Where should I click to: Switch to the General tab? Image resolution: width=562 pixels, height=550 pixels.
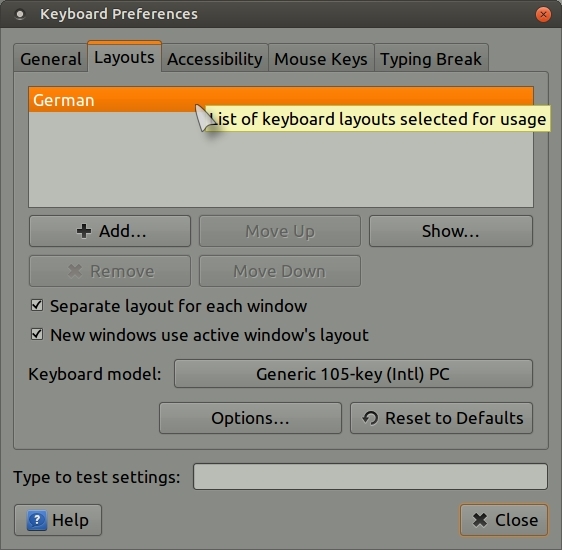pyautogui.click(x=51, y=58)
